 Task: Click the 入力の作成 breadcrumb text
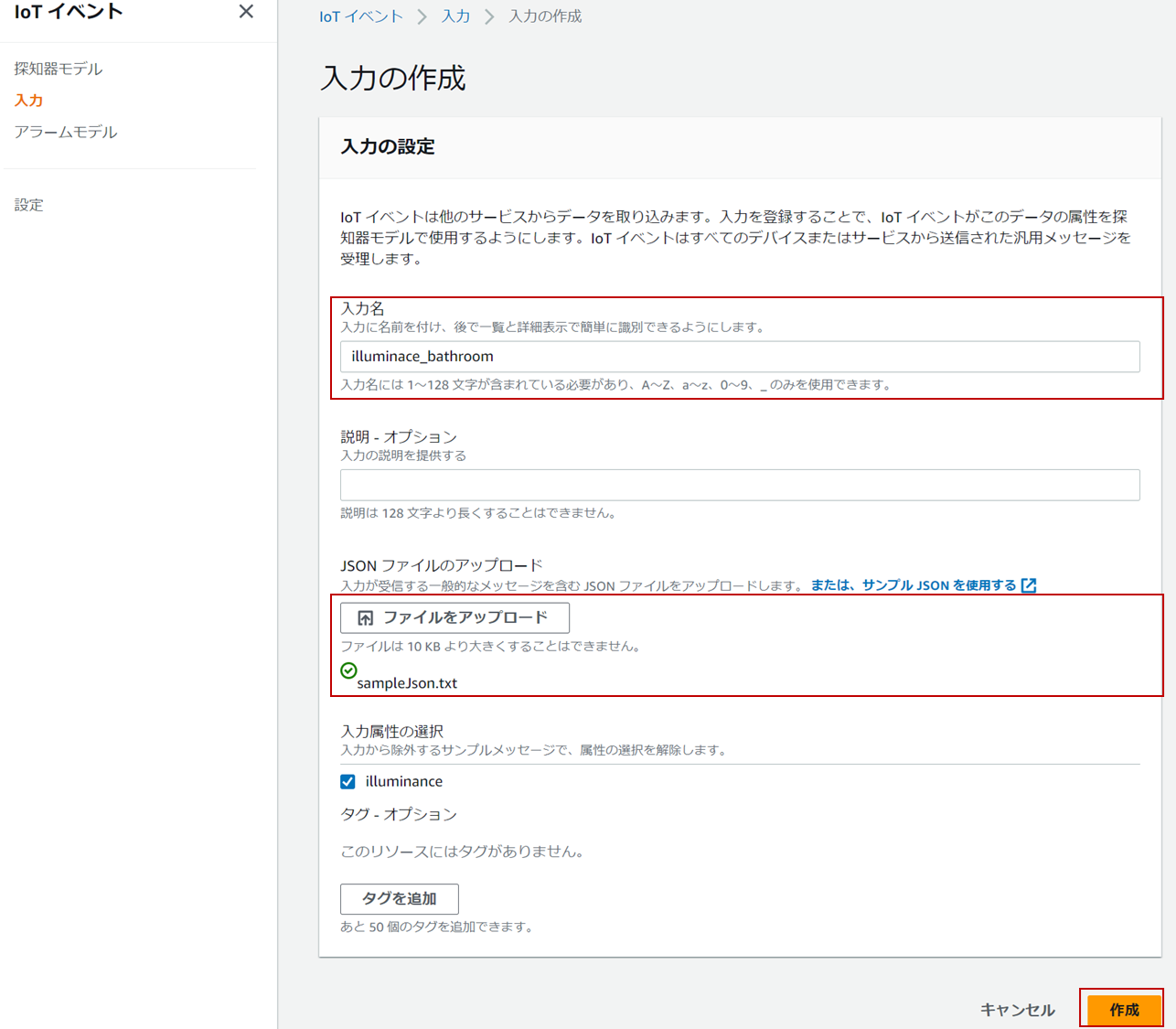[545, 16]
